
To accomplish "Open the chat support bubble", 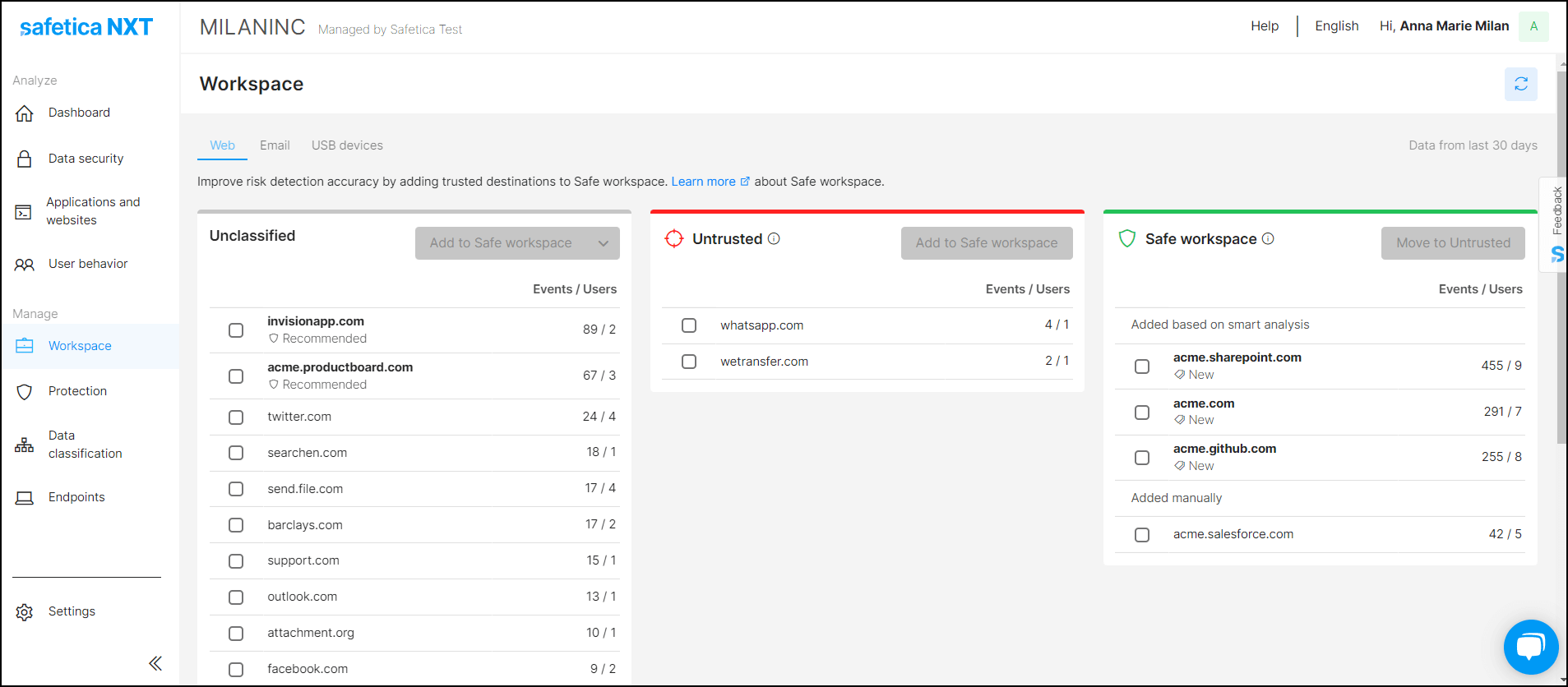I will pyautogui.click(x=1531, y=647).
